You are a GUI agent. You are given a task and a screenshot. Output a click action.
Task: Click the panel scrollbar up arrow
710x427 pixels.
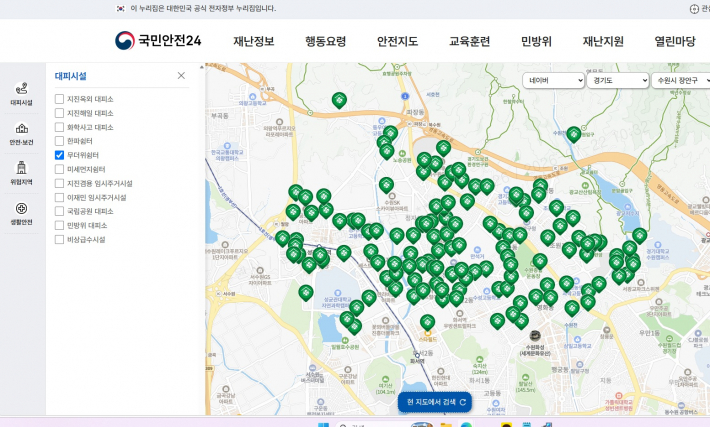[x=201, y=67]
